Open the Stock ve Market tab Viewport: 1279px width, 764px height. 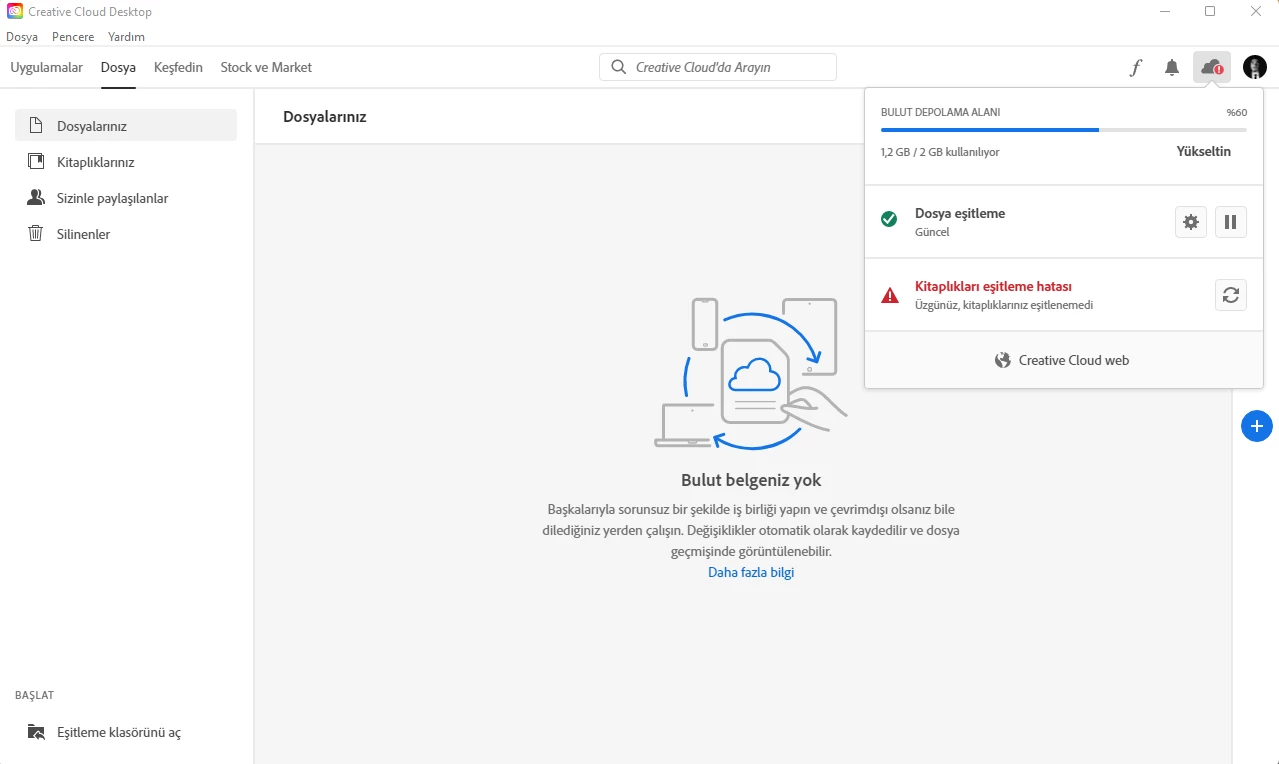click(x=266, y=68)
